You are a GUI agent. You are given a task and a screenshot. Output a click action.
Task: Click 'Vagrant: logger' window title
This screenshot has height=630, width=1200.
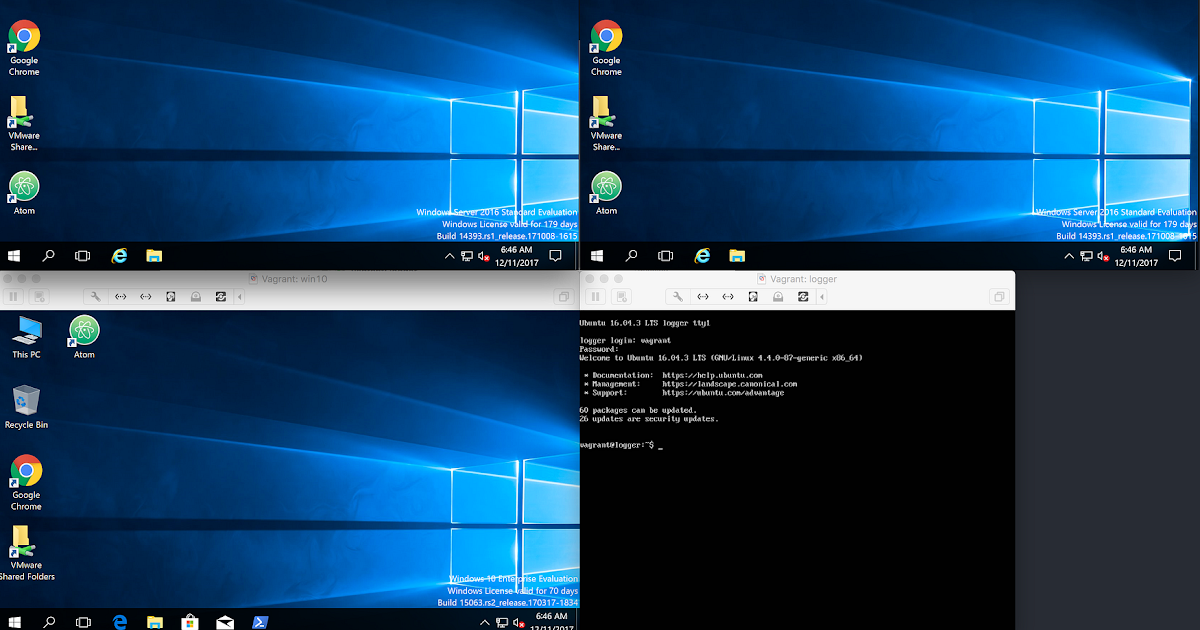click(x=804, y=279)
